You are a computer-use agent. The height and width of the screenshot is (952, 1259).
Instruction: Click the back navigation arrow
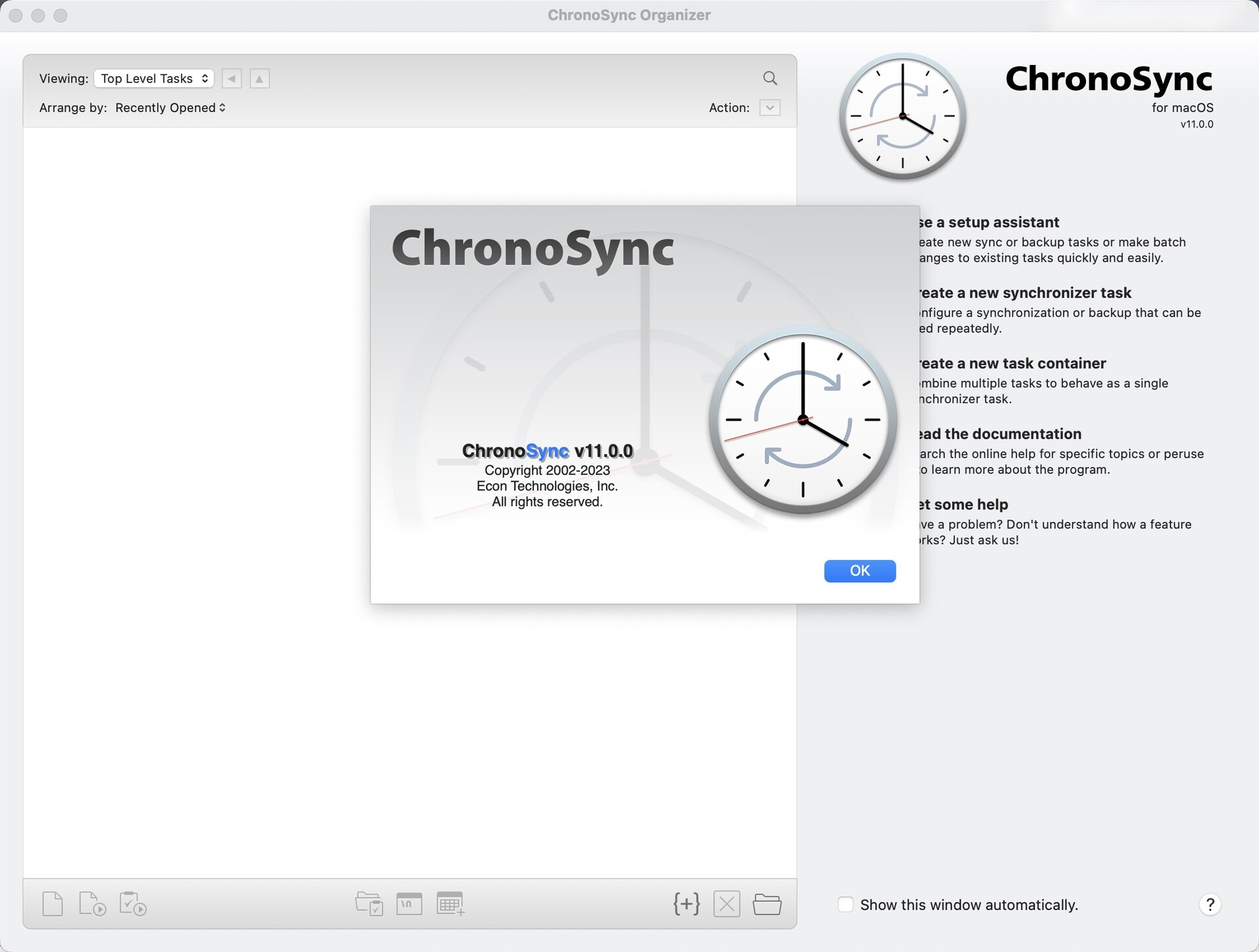pos(231,78)
